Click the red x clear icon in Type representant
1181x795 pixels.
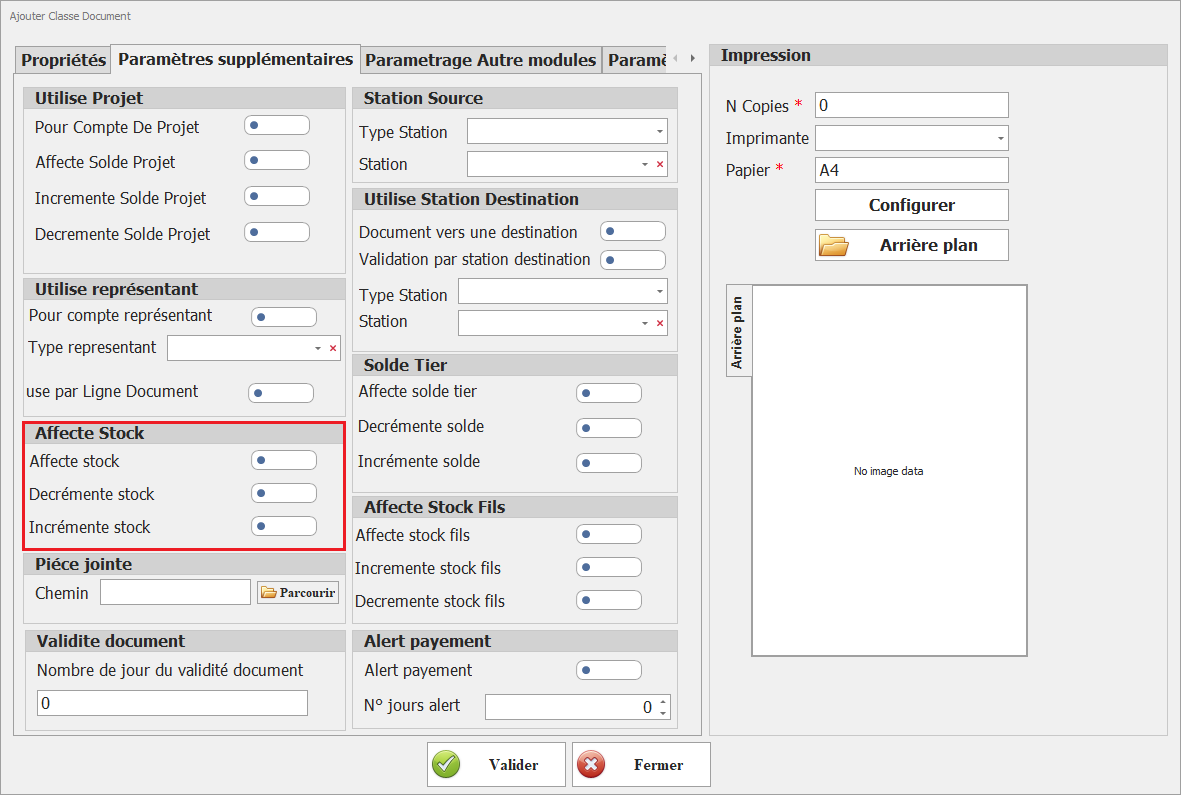(x=333, y=348)
